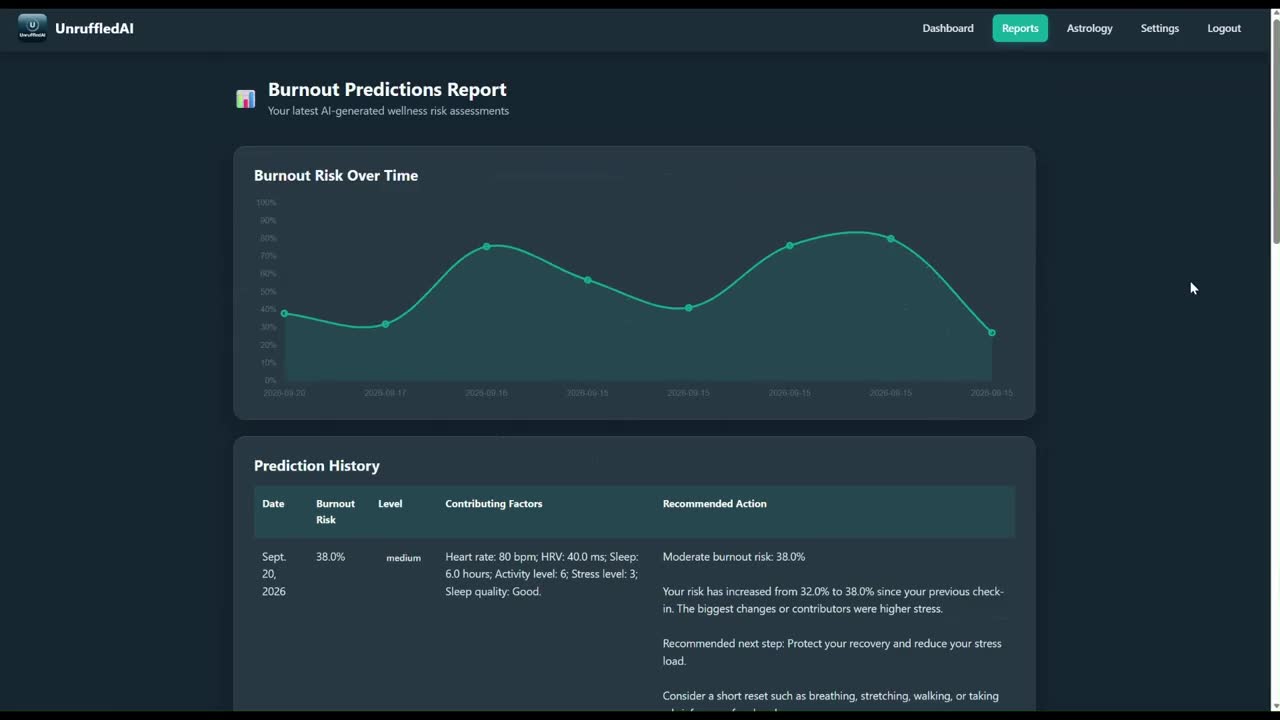Viewport: 1280px width, 720px height.
Task: Click the medium level badge
Action: tap(404, 558)
